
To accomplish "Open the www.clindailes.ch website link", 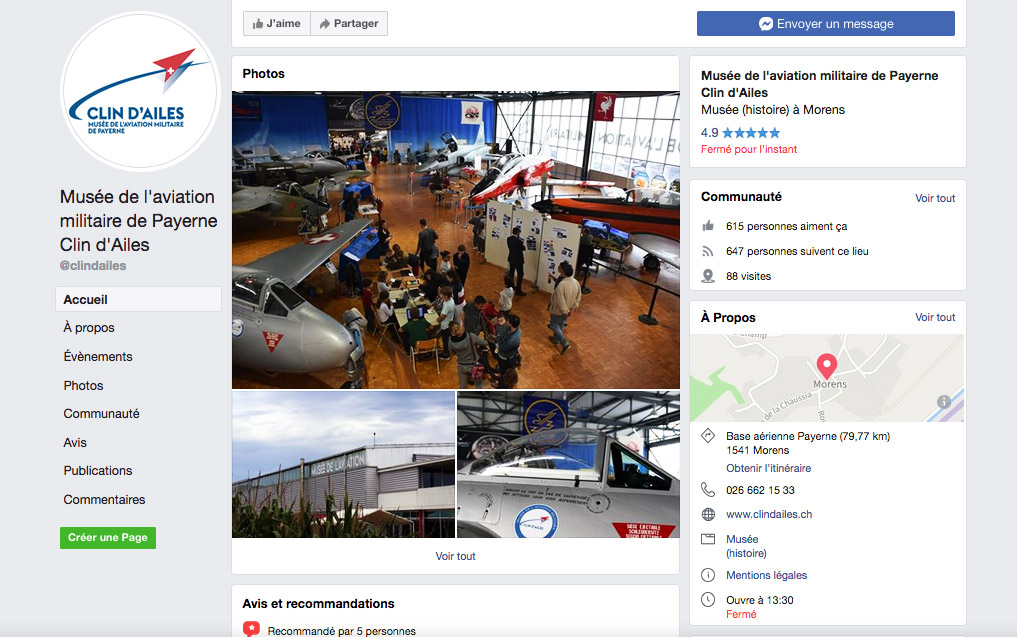I will [769, 514].
